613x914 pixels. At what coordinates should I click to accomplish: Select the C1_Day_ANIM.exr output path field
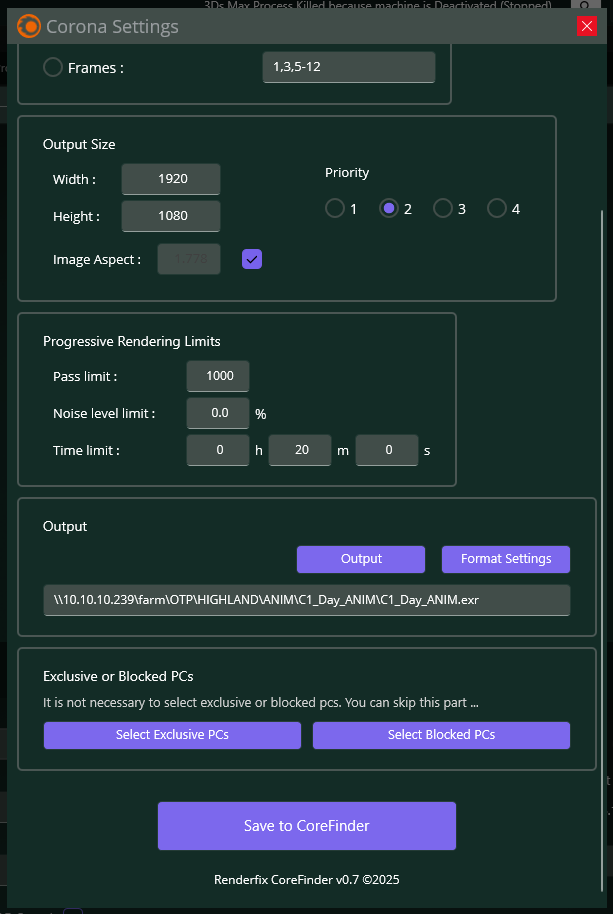coord(306,600)
